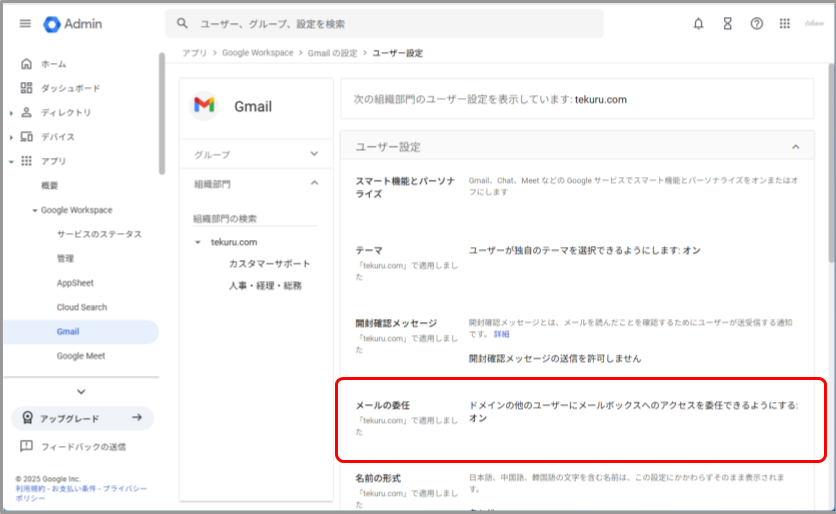The height and width of the screenshot is (514, 836).
Task: Open the notifications bell
Action: 698,23
